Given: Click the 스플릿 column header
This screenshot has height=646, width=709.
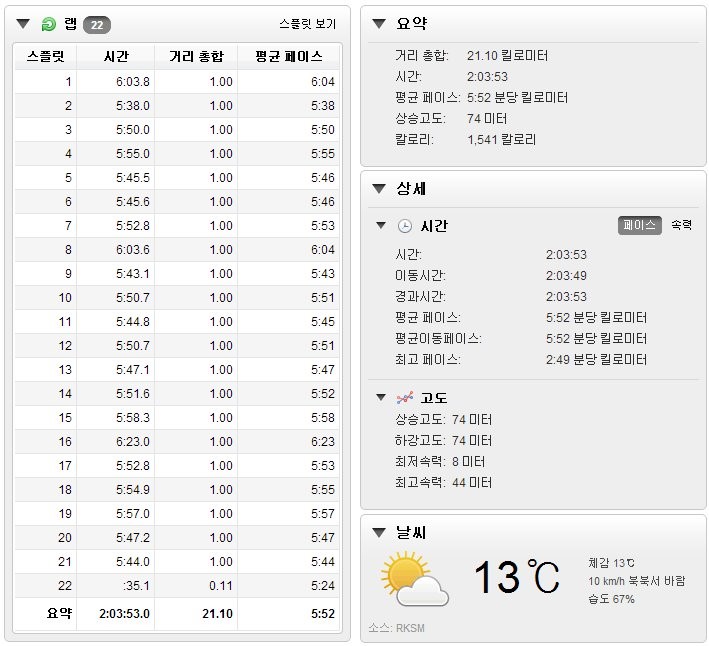Looking at the screenshot, I should click(x=47, y=56).
